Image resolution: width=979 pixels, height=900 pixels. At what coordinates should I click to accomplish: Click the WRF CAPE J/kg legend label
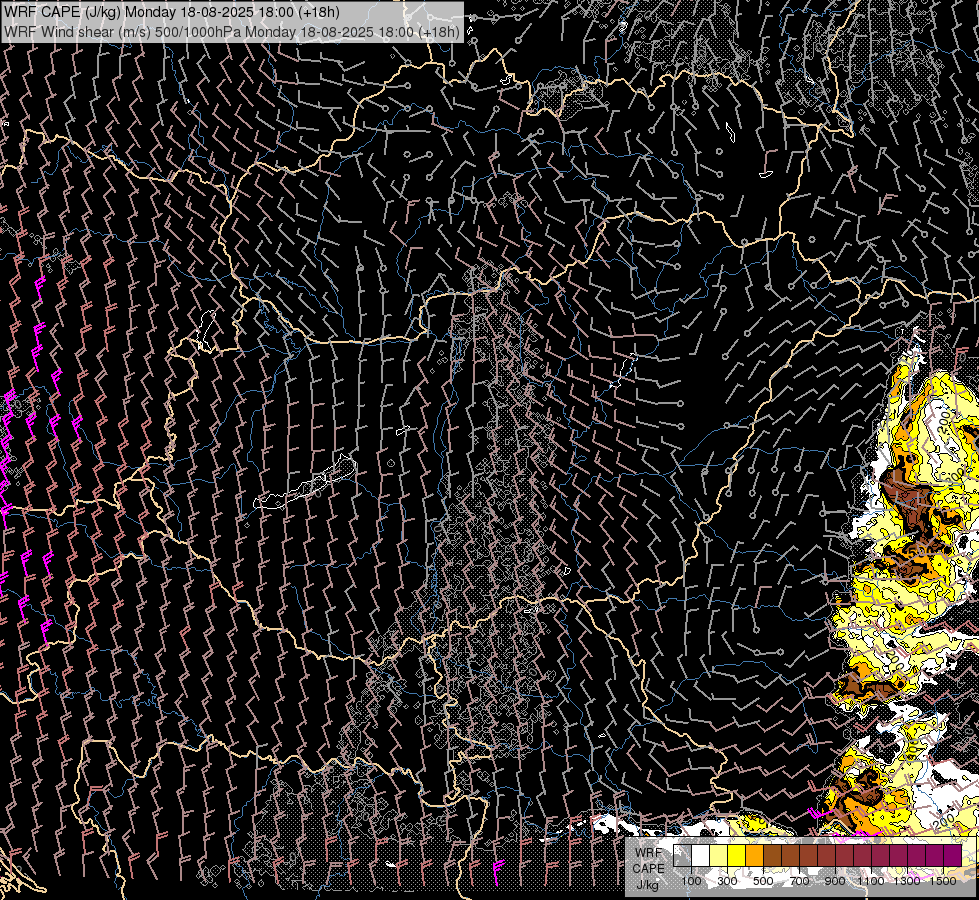(x=648, y=868)
